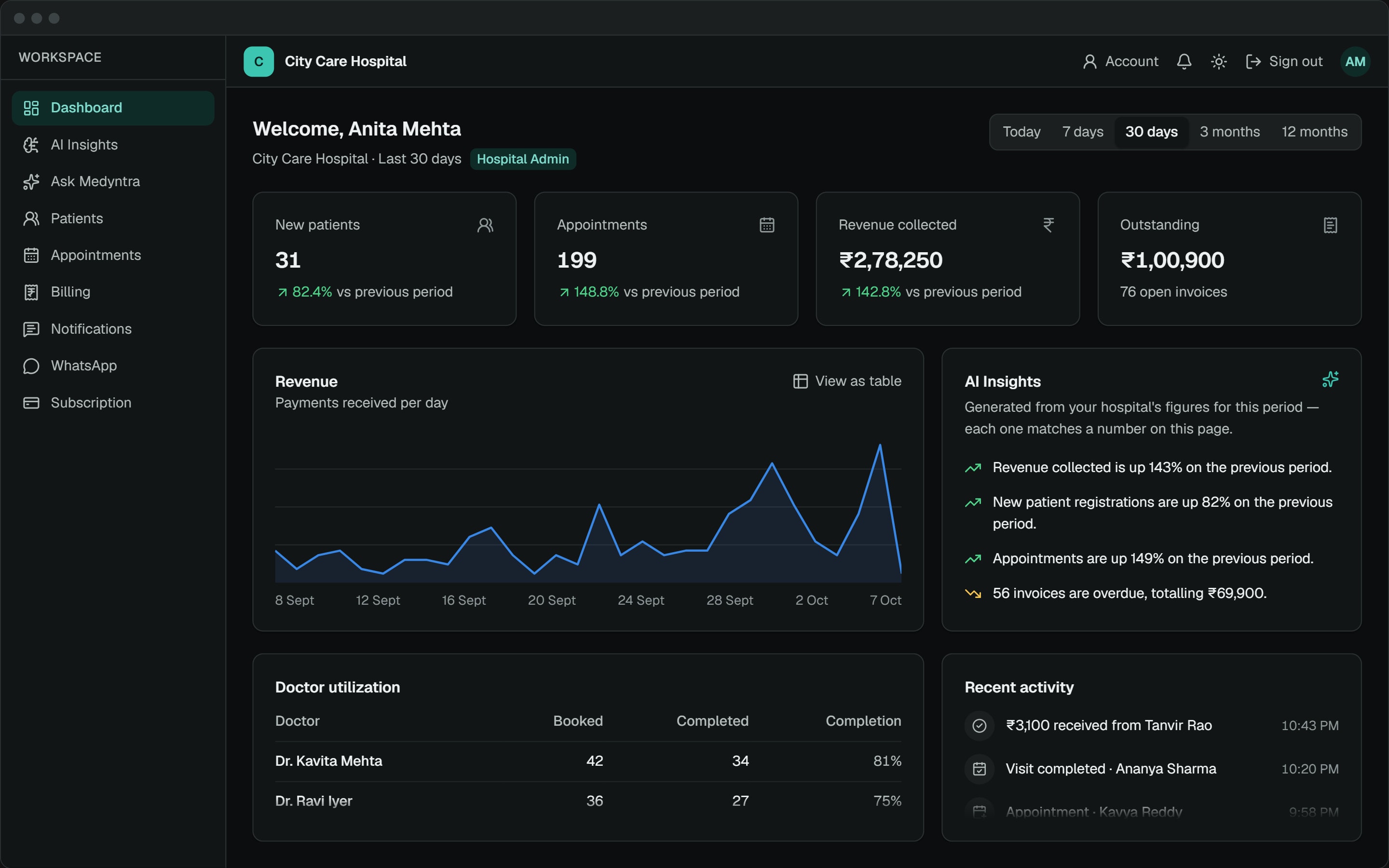
Task: Click the Subscription card icon in sidebar
Action: pyautogui.click(x=31, y=403)
